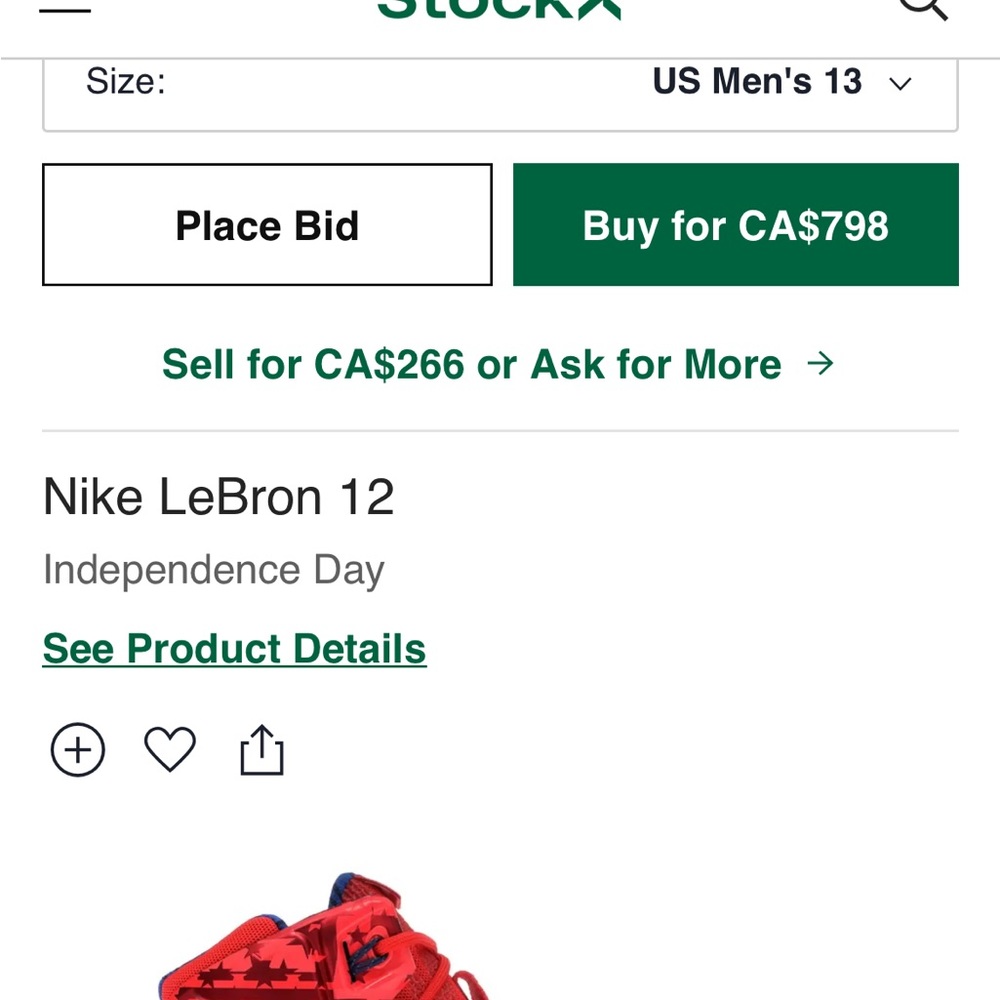Open "See Product Details"

click(x=234, y=648)
